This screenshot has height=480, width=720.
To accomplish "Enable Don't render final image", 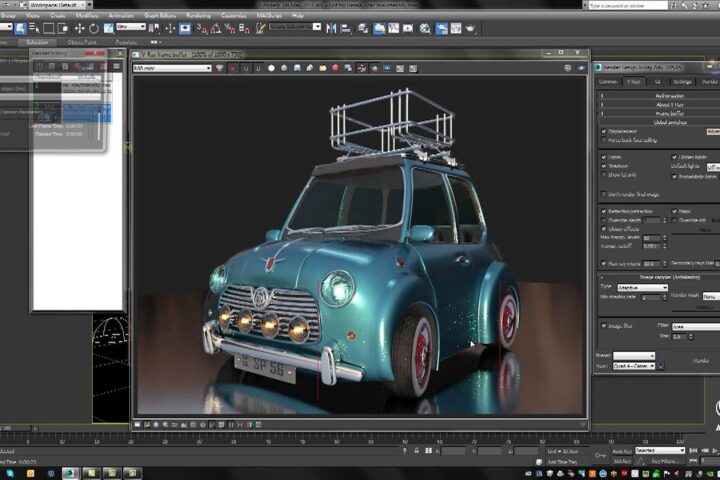I will pos(604,194).
